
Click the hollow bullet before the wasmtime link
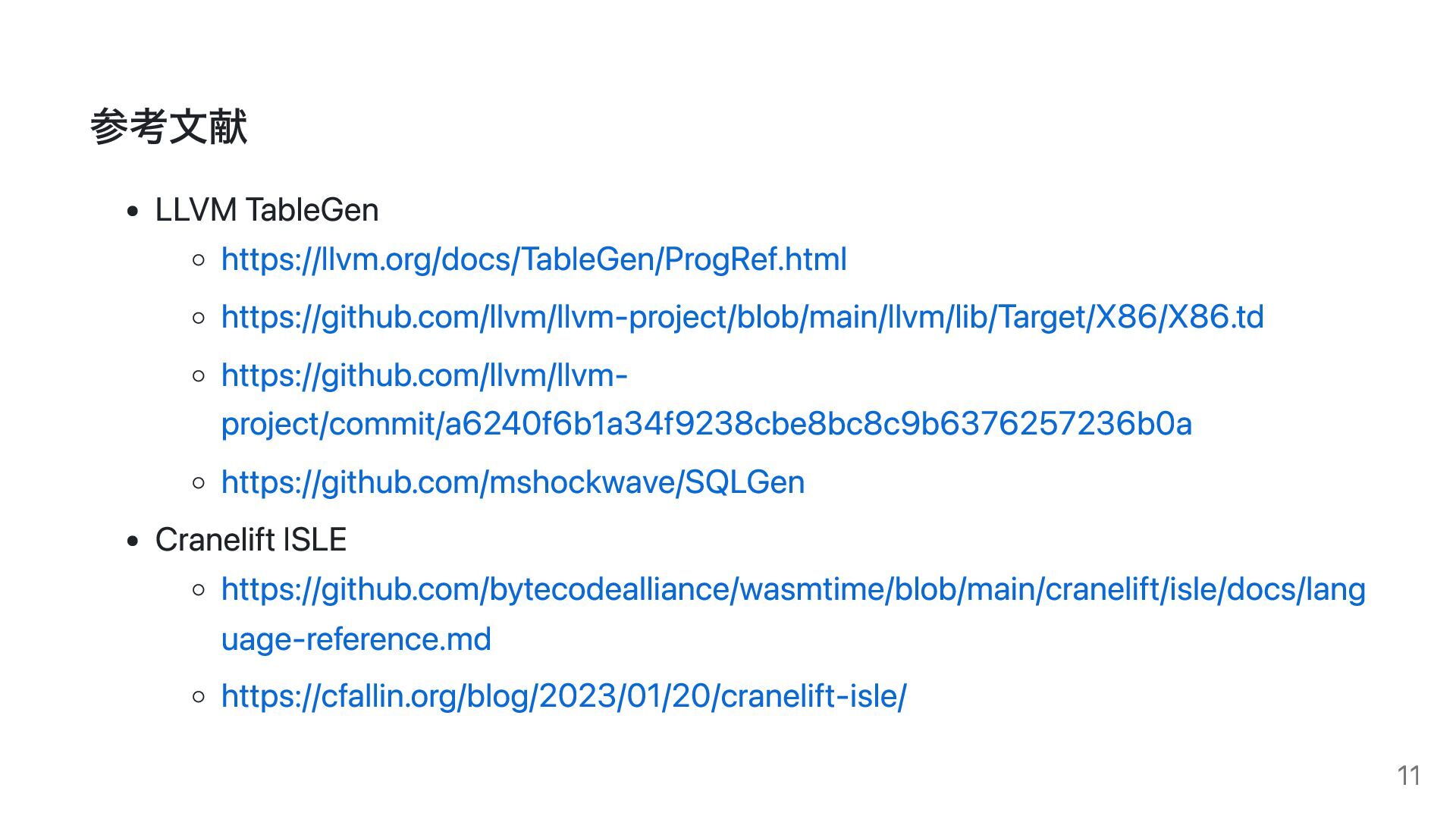coord(199,589)
